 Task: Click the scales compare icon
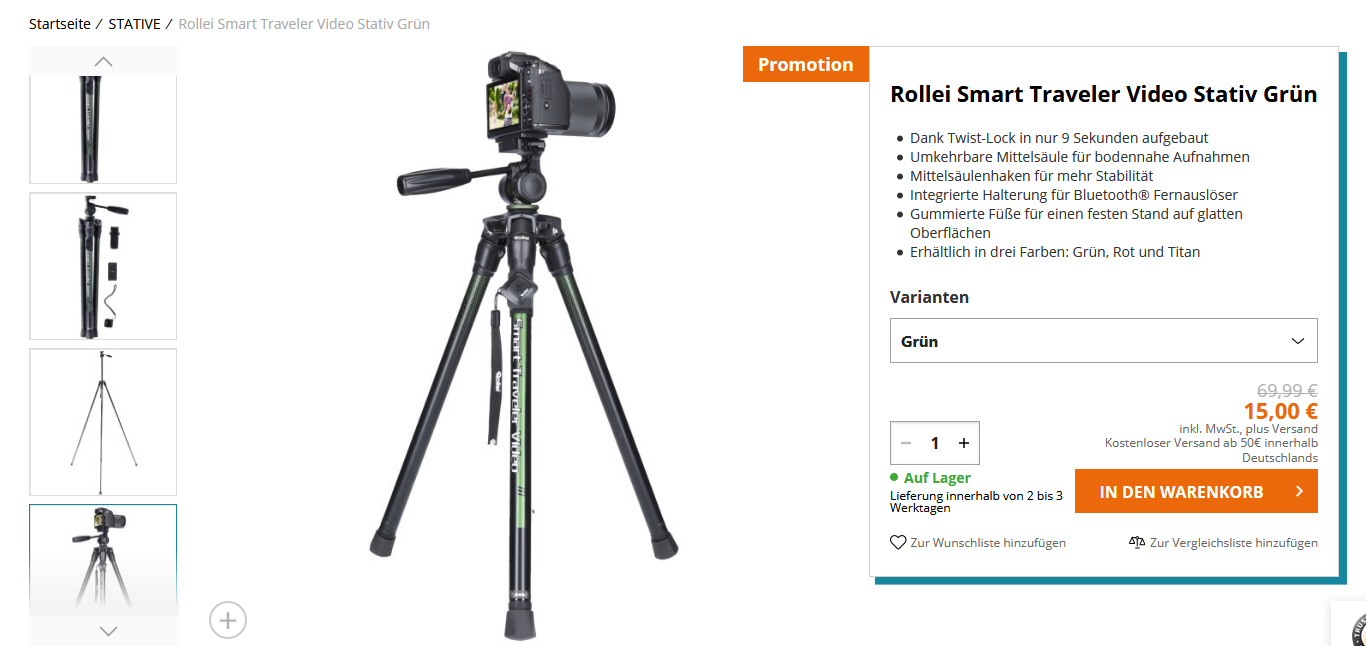point(1137,542)
